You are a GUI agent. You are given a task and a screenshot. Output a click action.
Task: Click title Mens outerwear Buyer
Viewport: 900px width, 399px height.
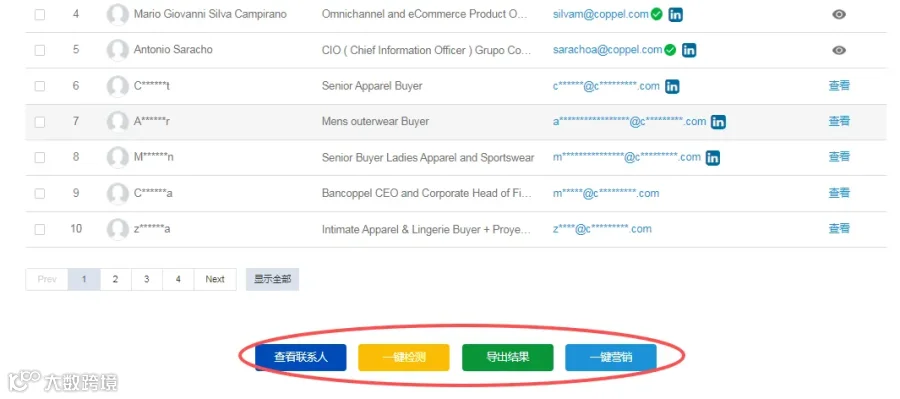(x=375, y=122)
